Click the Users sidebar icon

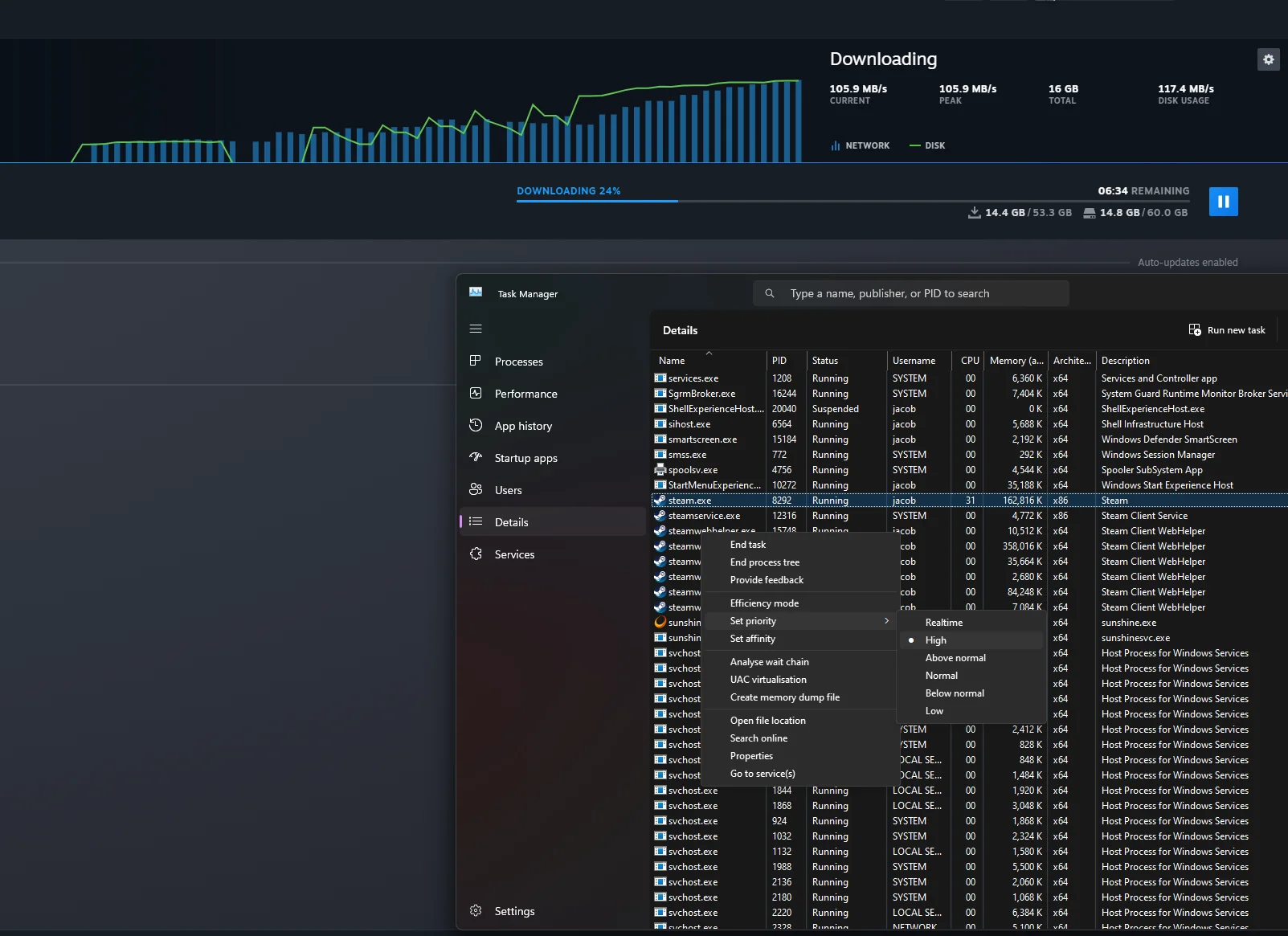tap(476, 490)
